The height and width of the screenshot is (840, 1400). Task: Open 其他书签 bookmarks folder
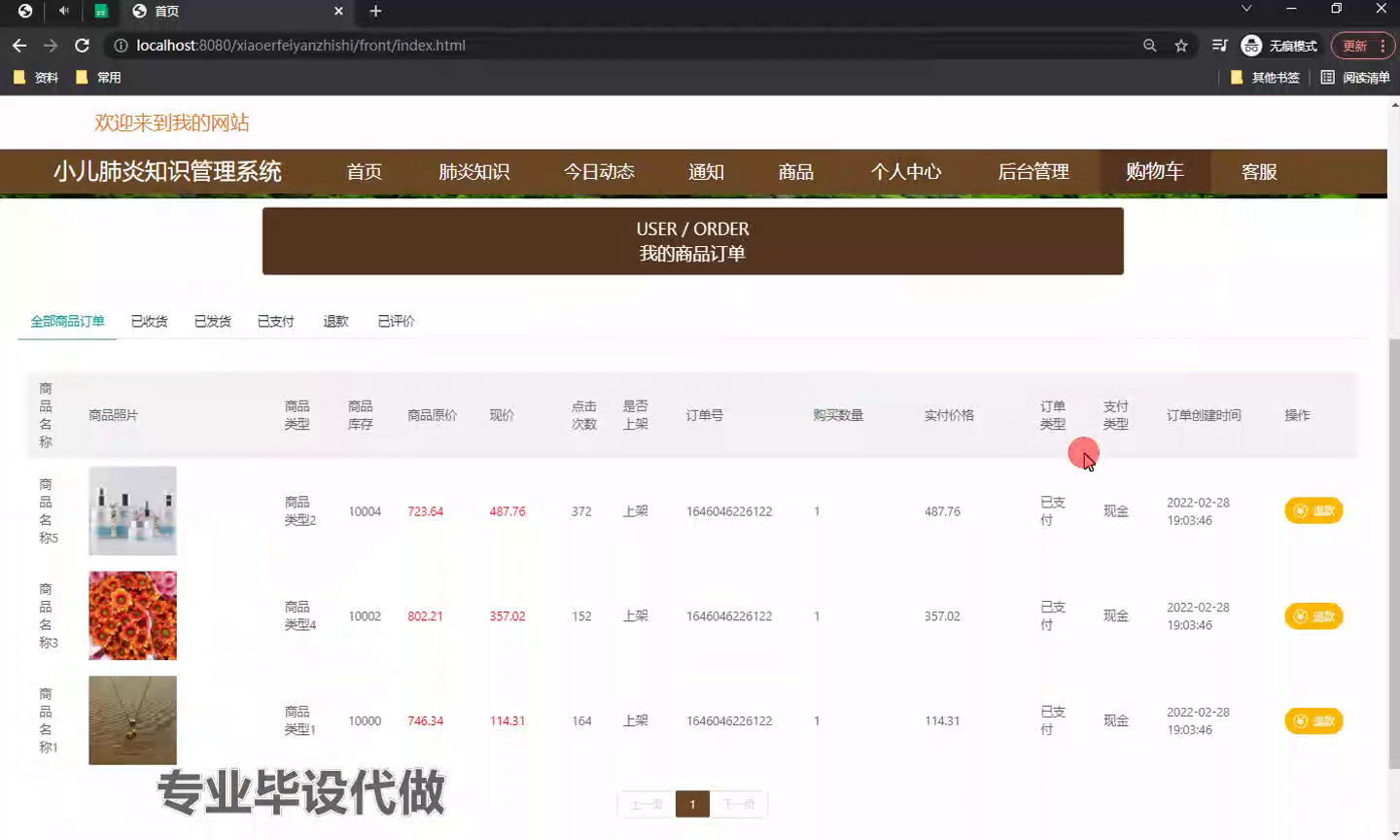(1265, 77)
